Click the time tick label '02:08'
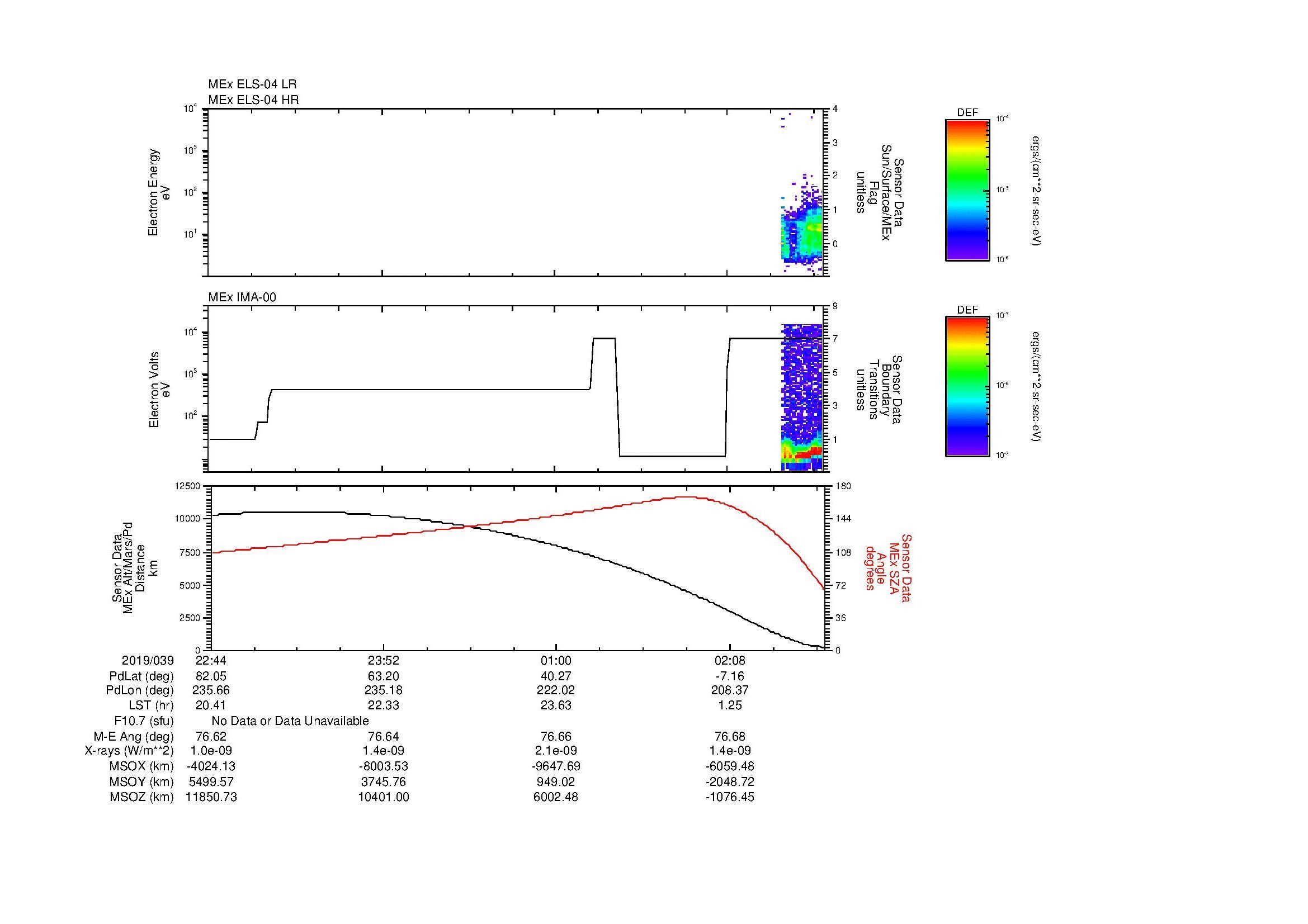The image size is (1308, 924). [730, 660]
